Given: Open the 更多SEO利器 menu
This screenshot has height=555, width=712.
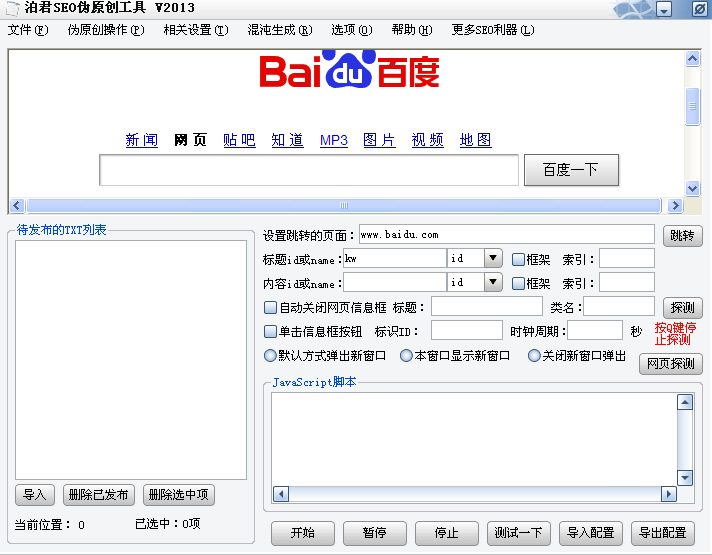Looking at the screenshot, I should [493, 30].
